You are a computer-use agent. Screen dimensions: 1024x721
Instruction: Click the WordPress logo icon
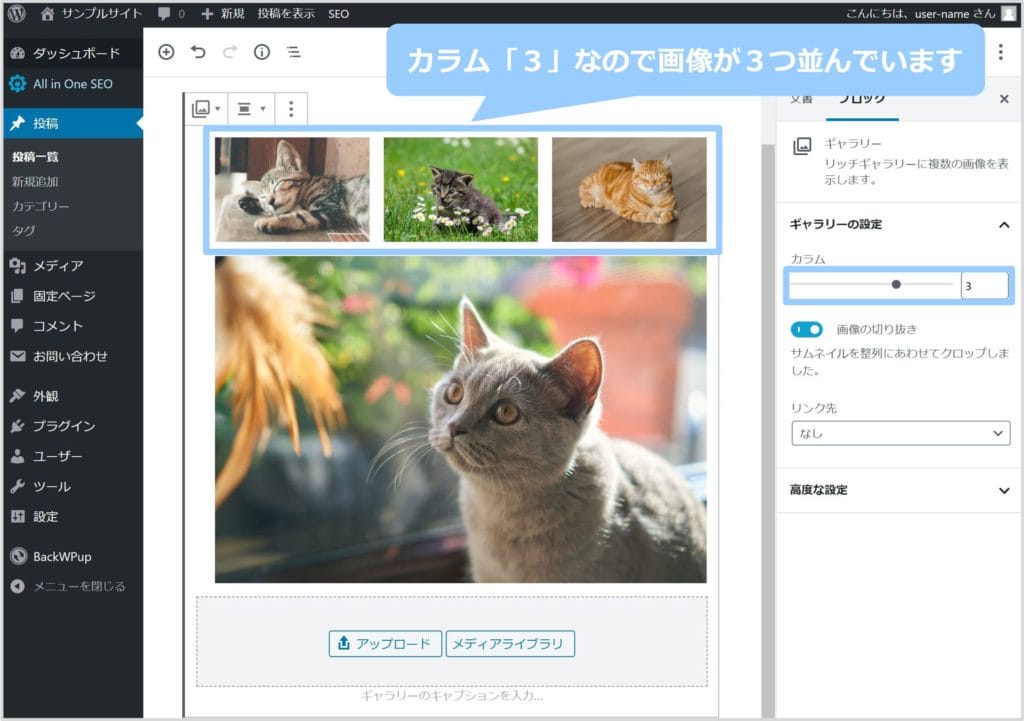click(x=16, y=14)
